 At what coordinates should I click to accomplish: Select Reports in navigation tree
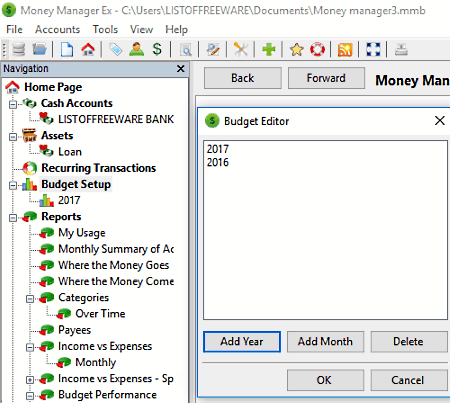(x=61, y=217)
